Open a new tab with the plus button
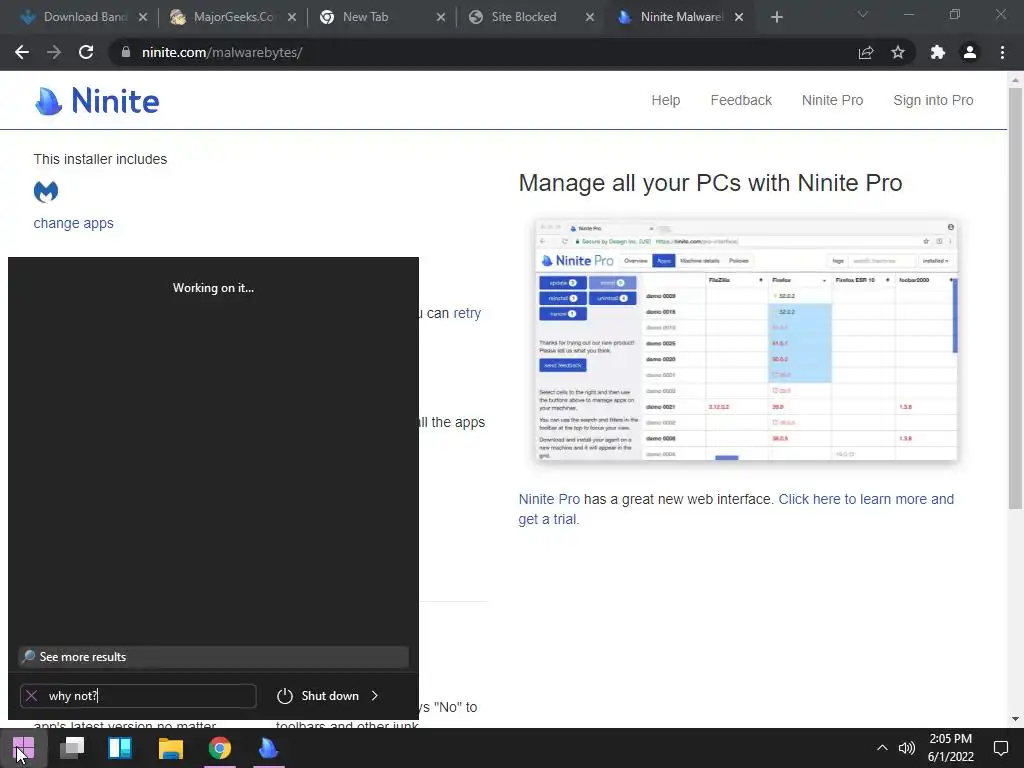The image size is (1024, 768). (x=776, y=17)
